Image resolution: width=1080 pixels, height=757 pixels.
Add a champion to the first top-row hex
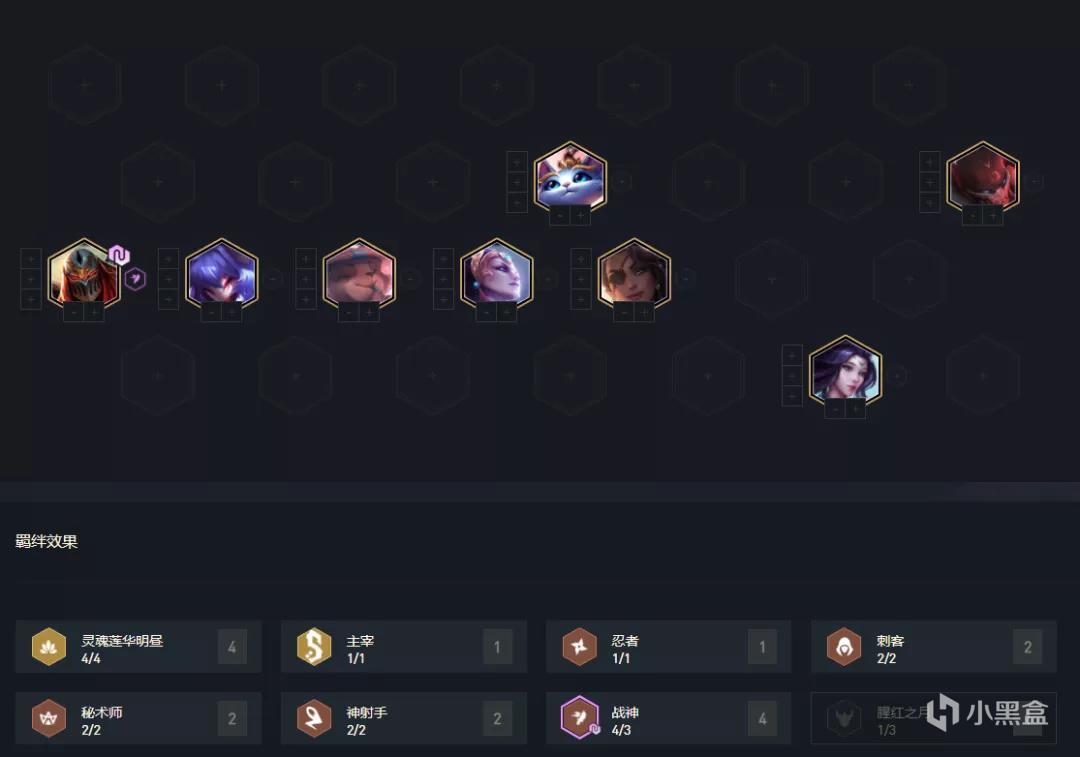coord(85,85)
